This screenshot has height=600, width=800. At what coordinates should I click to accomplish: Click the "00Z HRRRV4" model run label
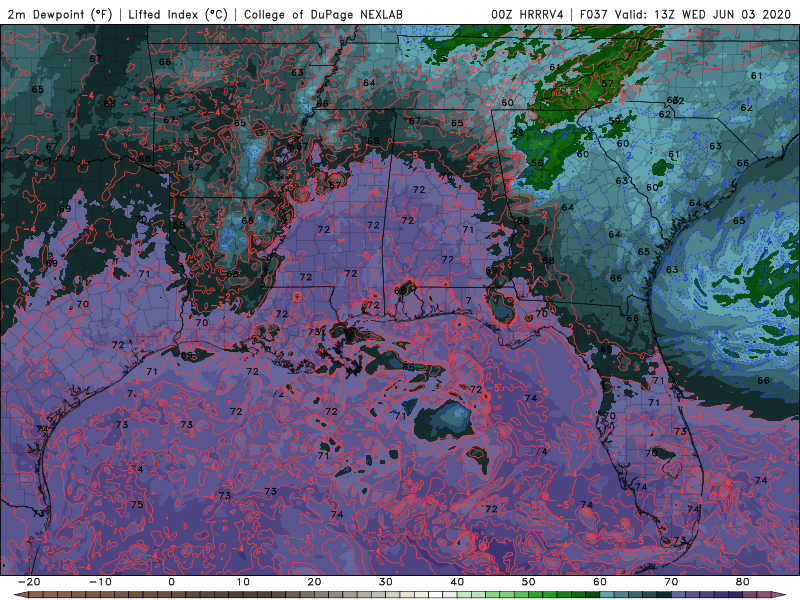point(527,14)
